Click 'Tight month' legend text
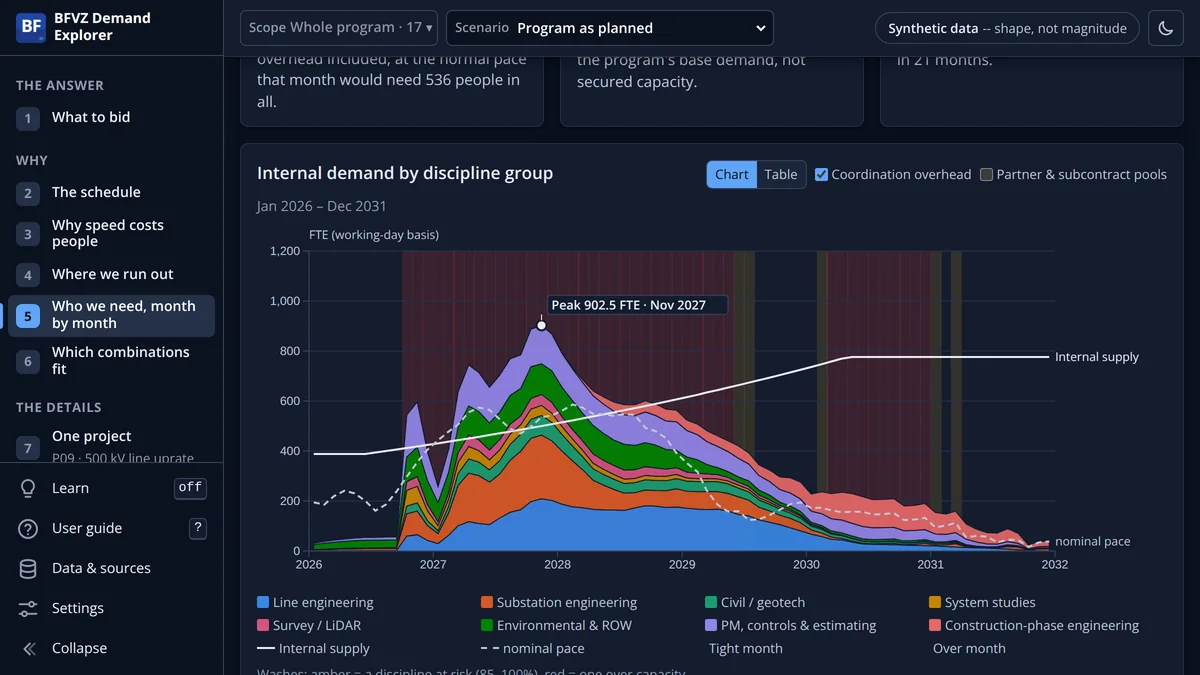This screenshot has width=1200, height=675. pos(745,648)
